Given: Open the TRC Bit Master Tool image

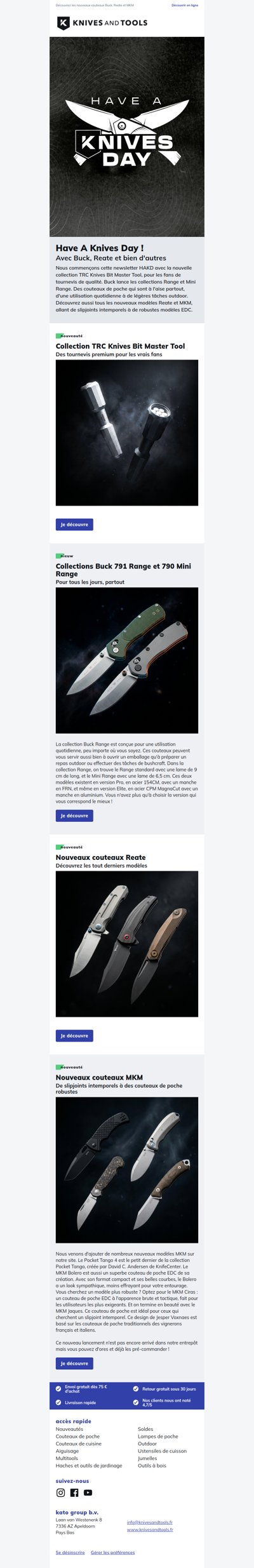Looking at the screenshot, I should click(x=127, y=432).
